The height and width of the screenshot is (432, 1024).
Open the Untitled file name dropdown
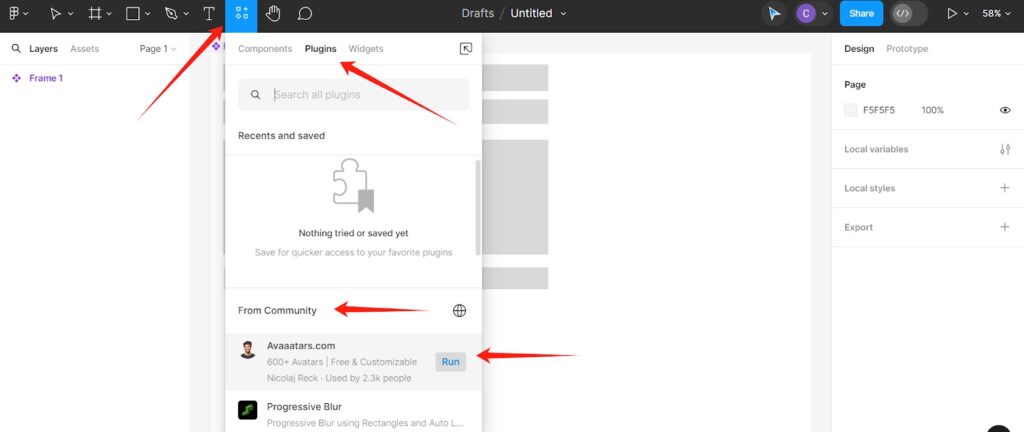click(x=563, y=14)
